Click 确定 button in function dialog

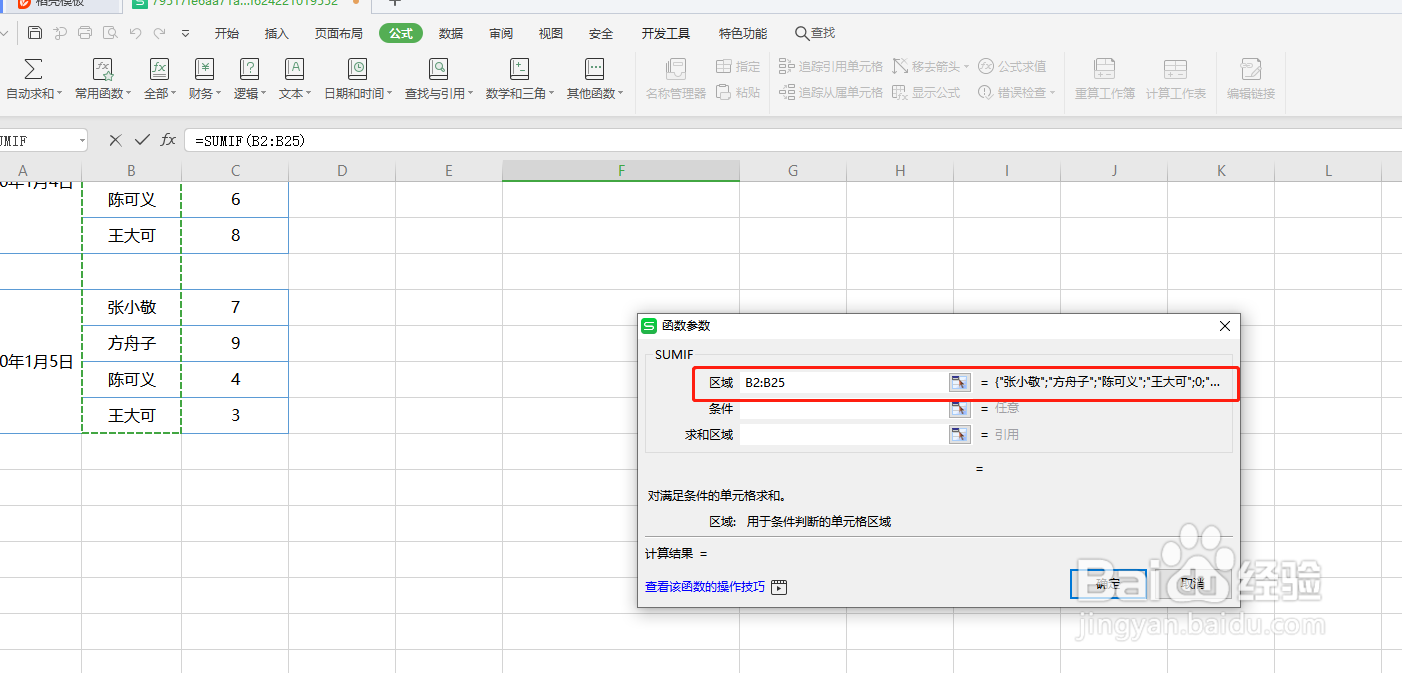(x=1108, y=584)
